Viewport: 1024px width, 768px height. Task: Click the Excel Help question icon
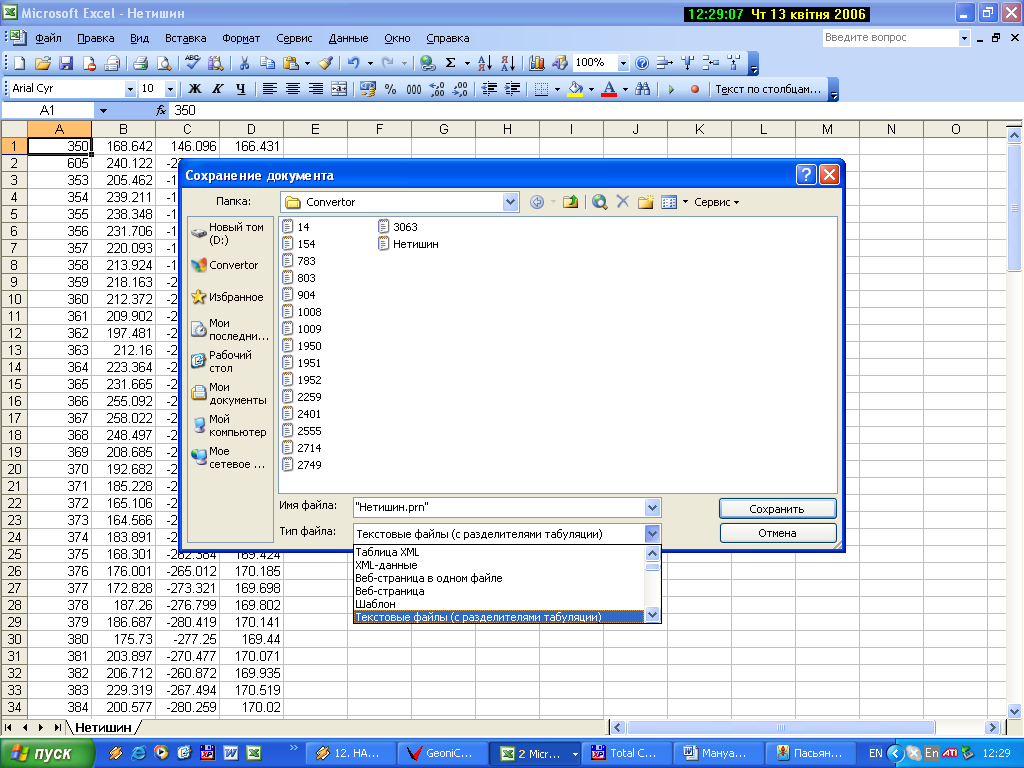(x=642, y=63)
